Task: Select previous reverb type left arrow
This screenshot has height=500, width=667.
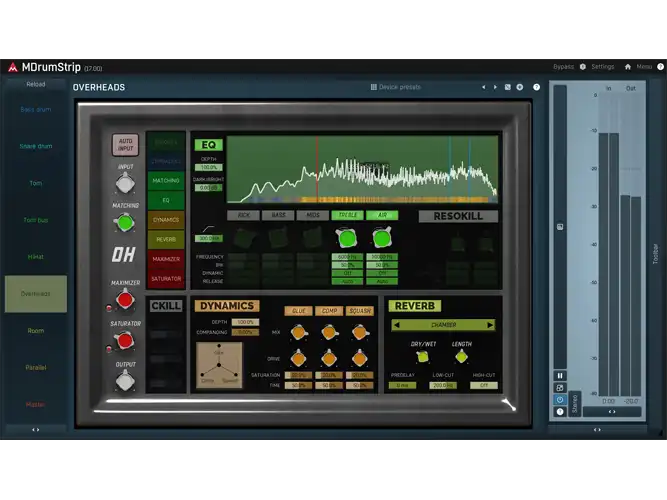Action: click(x=397, y=325)
